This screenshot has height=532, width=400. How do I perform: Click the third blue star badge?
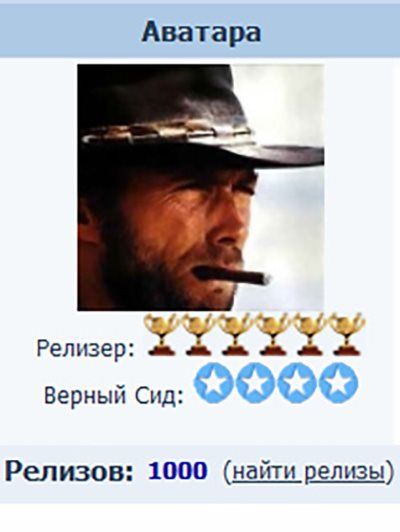[297, 382]
